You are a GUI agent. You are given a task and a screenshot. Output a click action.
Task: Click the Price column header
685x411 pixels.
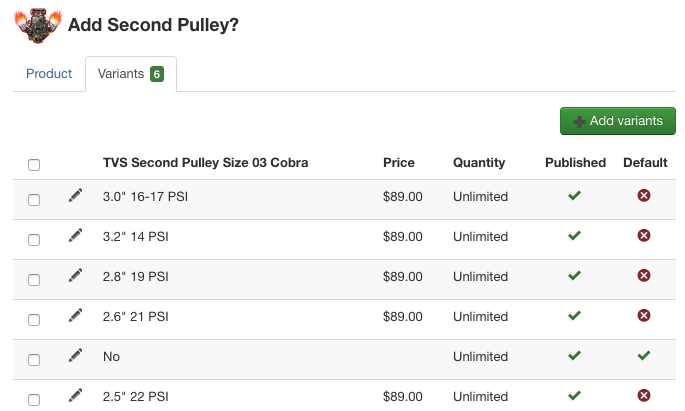[x=398, y=163]
